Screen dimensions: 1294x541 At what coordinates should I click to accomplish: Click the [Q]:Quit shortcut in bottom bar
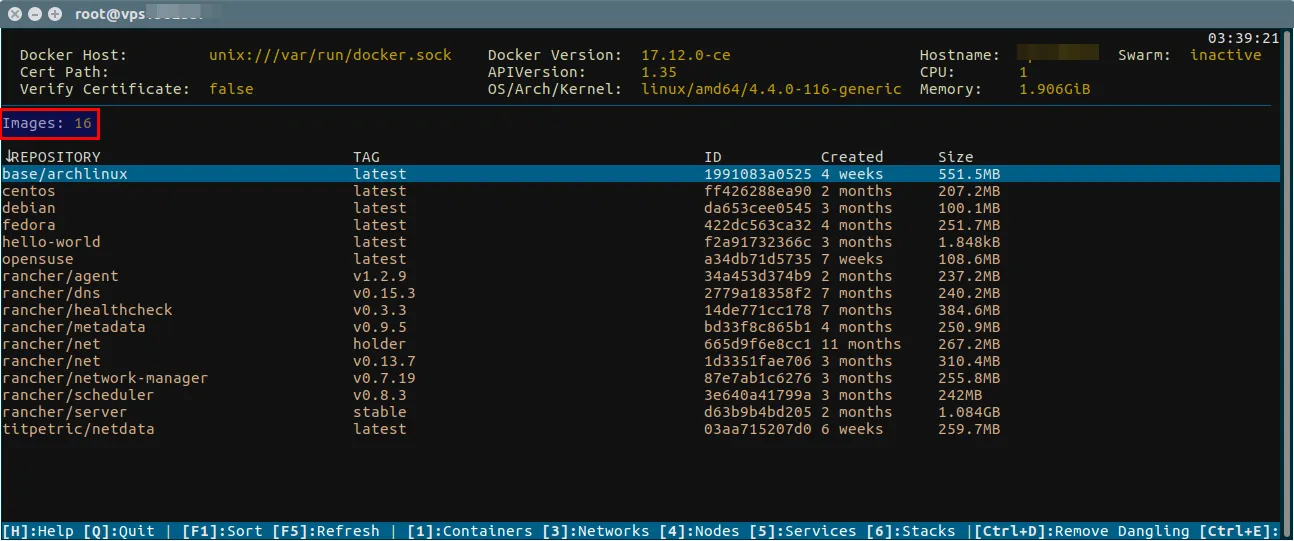click(x=119, y=531)
